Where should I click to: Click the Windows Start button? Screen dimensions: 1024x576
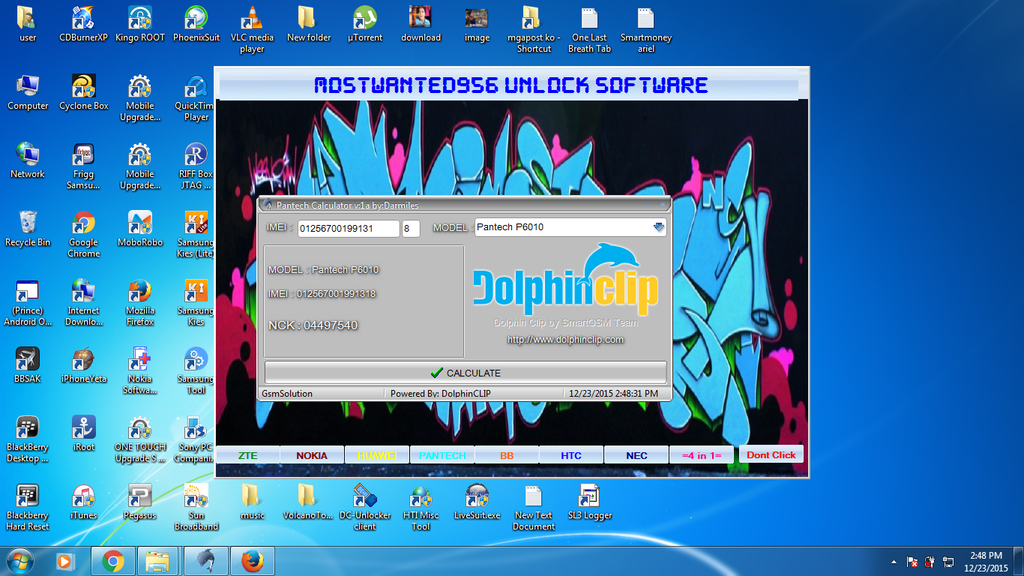point(20,561)
